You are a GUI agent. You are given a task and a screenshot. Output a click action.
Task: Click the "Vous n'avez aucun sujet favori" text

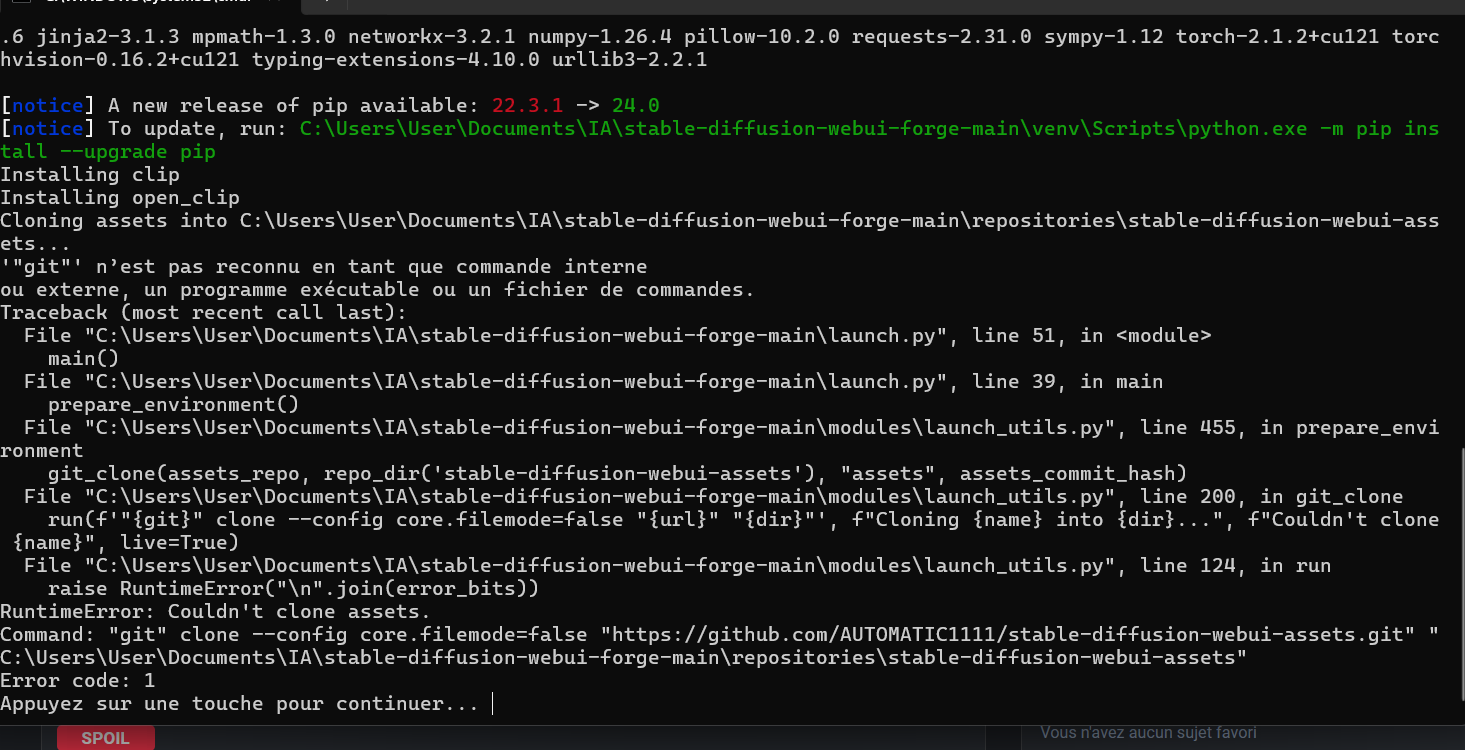tap(1148, 733)
